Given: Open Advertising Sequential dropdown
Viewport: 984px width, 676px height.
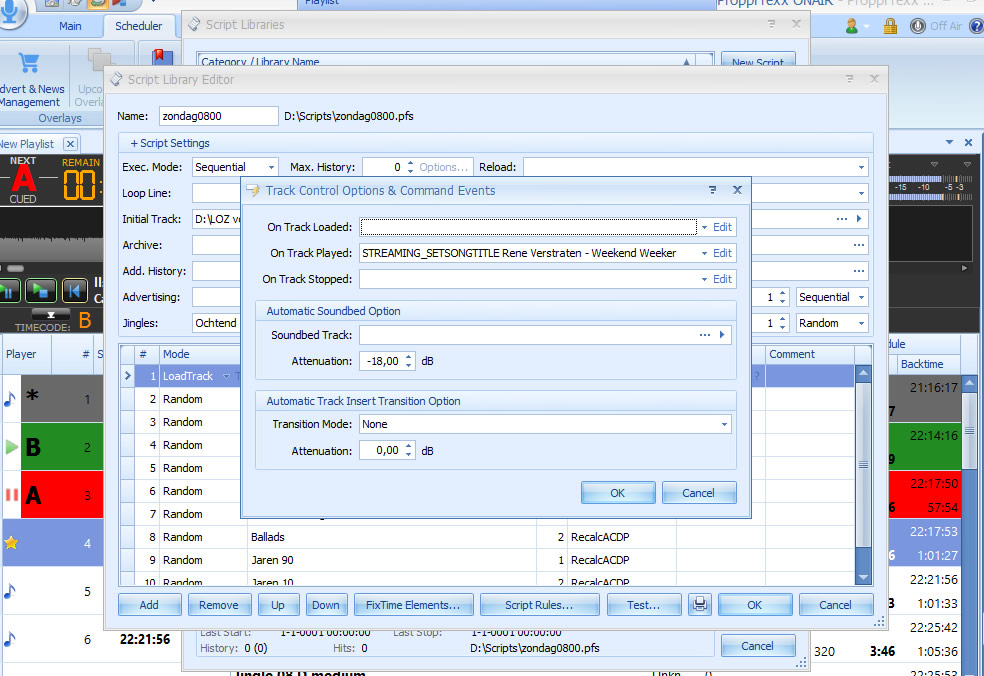Looking at the screenshot, I should coord(861,297).
